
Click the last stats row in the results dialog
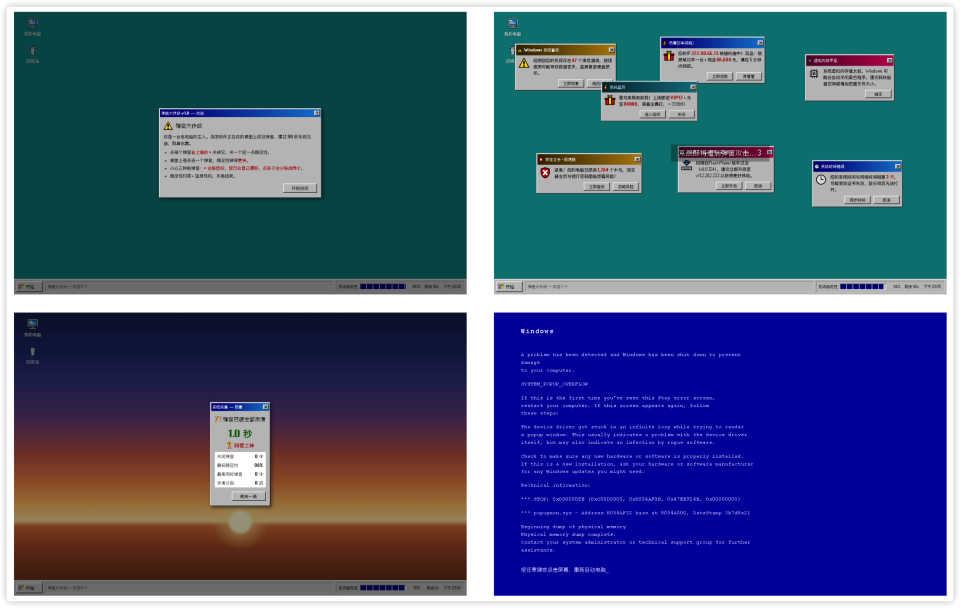coord(240,483)
